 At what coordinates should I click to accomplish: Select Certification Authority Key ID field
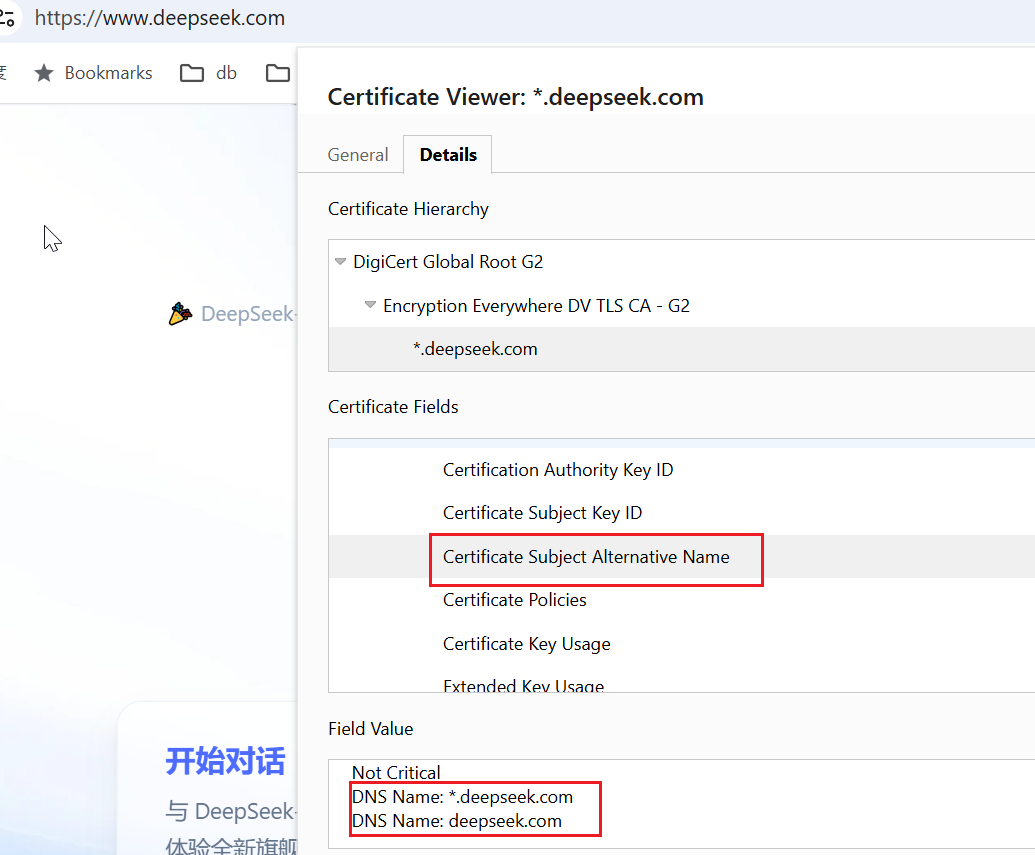pyautogui.click(x=558, y=470)
